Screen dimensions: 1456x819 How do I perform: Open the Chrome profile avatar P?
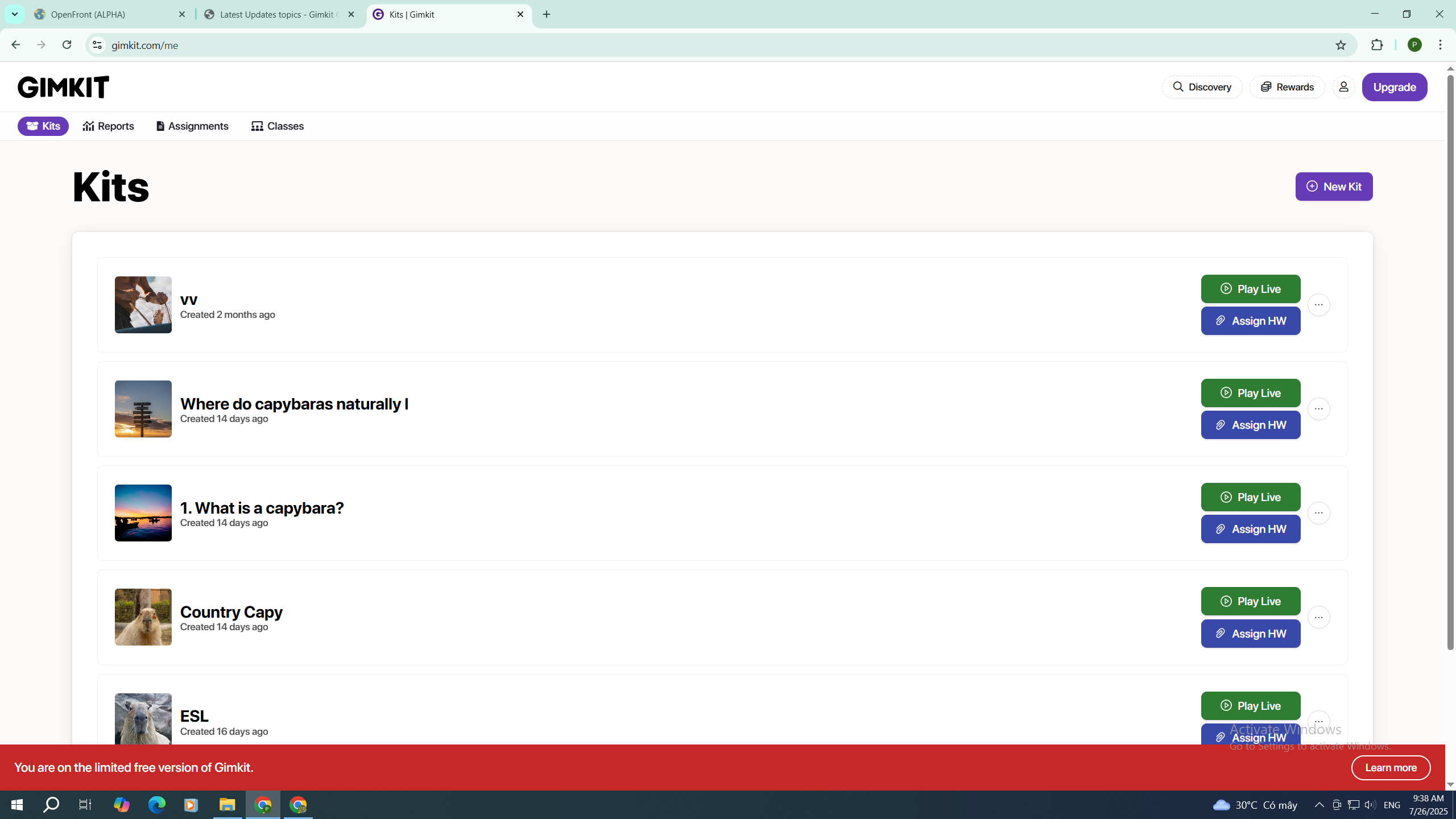(1414, 45)
